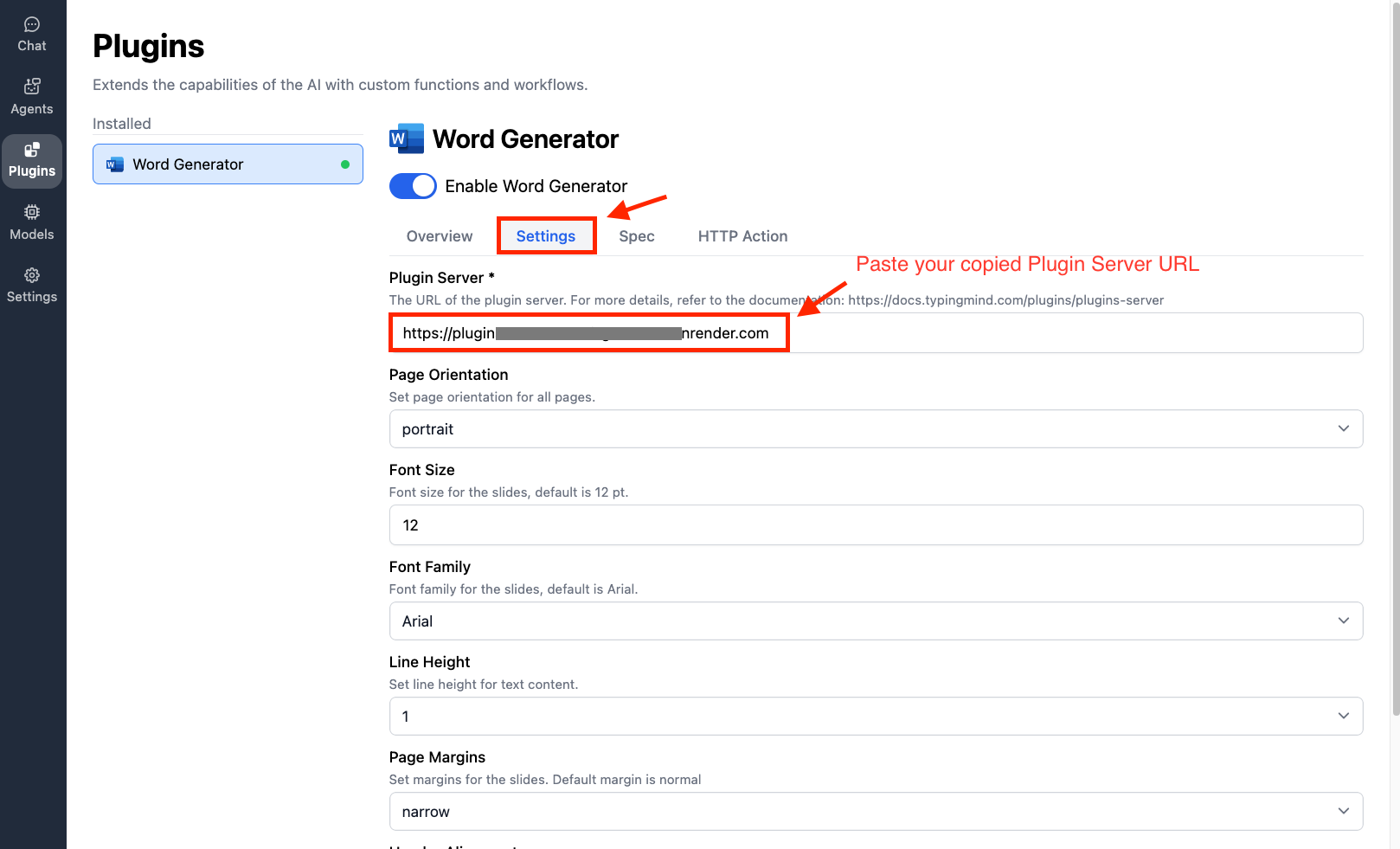1400x849 pixels.
Task: Open the Page Orientation dropdown showing portrait
Action: click(x=876, y=429)
